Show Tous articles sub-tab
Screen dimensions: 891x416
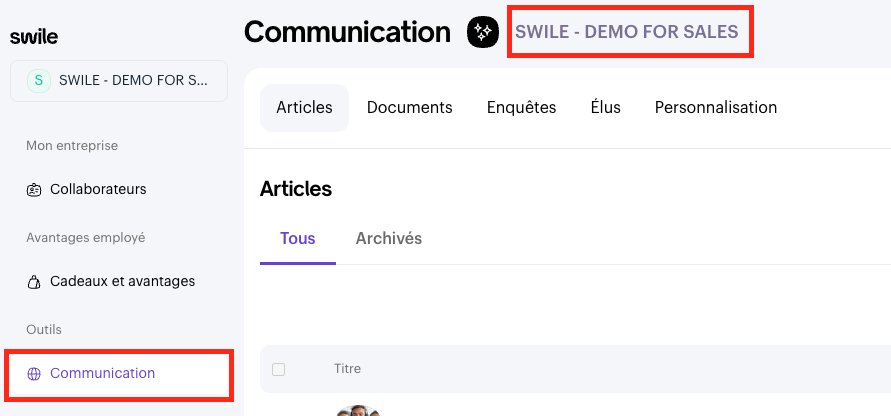coord(298,239)
